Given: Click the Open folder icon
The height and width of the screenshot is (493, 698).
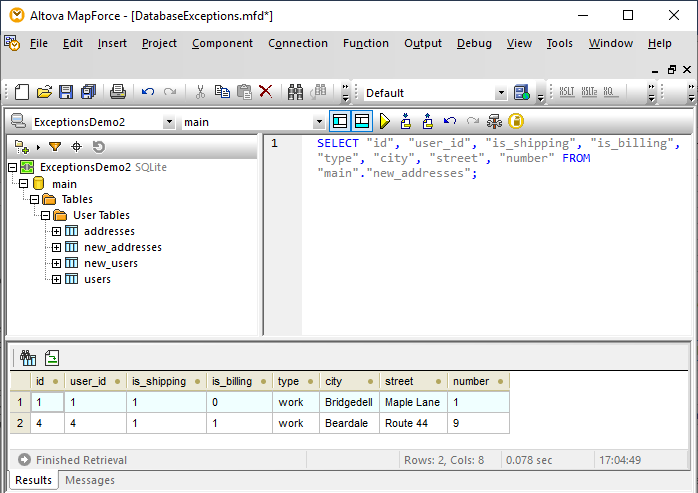Looking at the screenshot, I should [x=44, y=92].
